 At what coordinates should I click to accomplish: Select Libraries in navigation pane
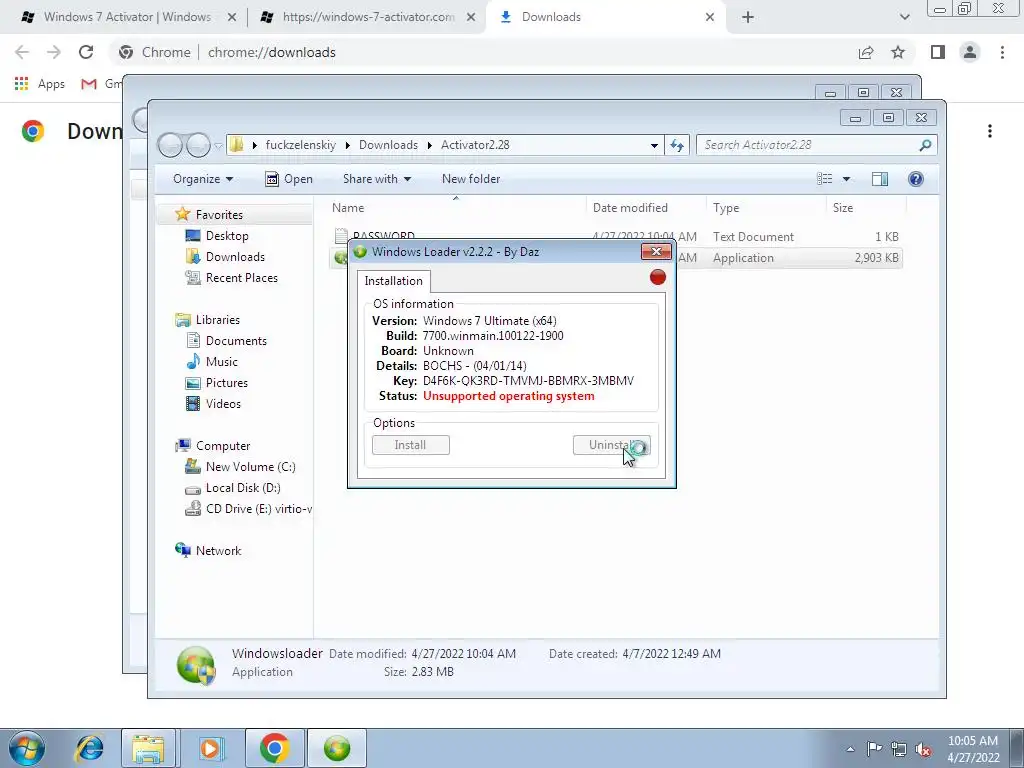(217, 319)
